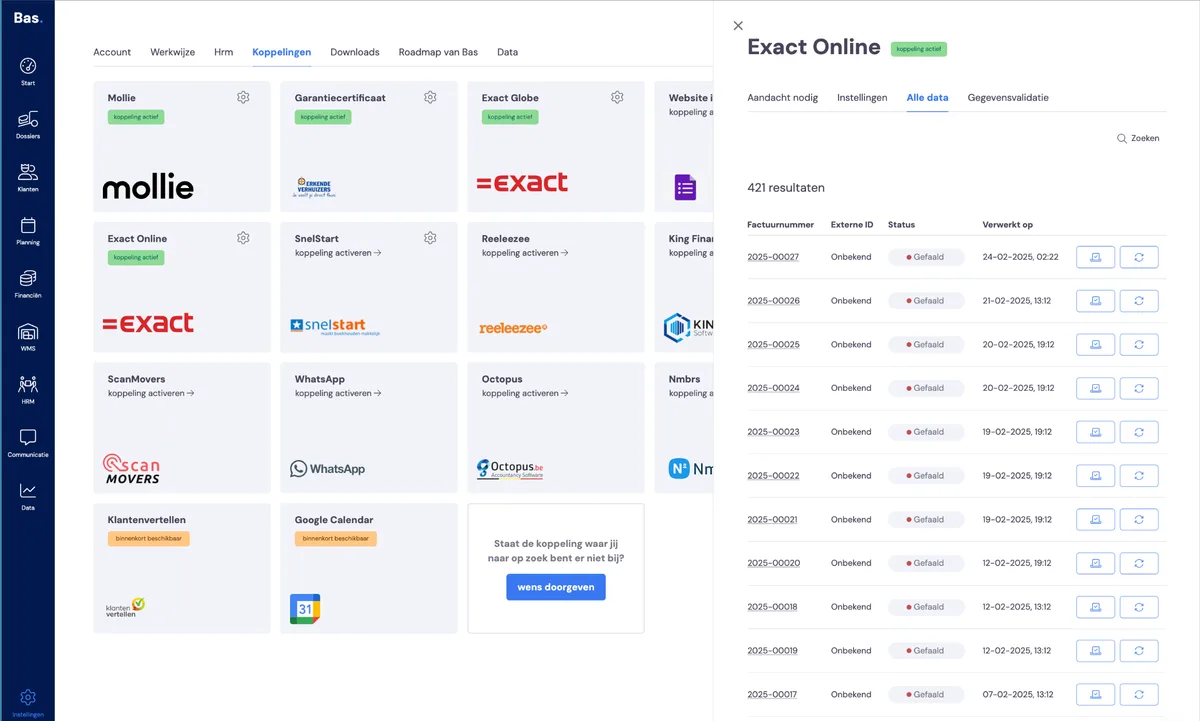Image resolution: width=1200 pixels, height=721 pixels.
Task: Click first action icon for invoice 2025-00019
Action: [x=1095, y=651]
